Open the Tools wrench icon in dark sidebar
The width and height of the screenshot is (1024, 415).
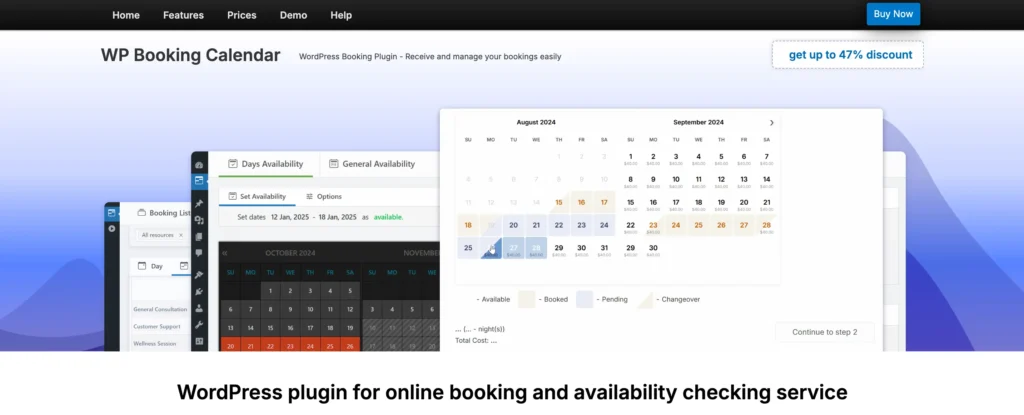(x=199, y=325)
